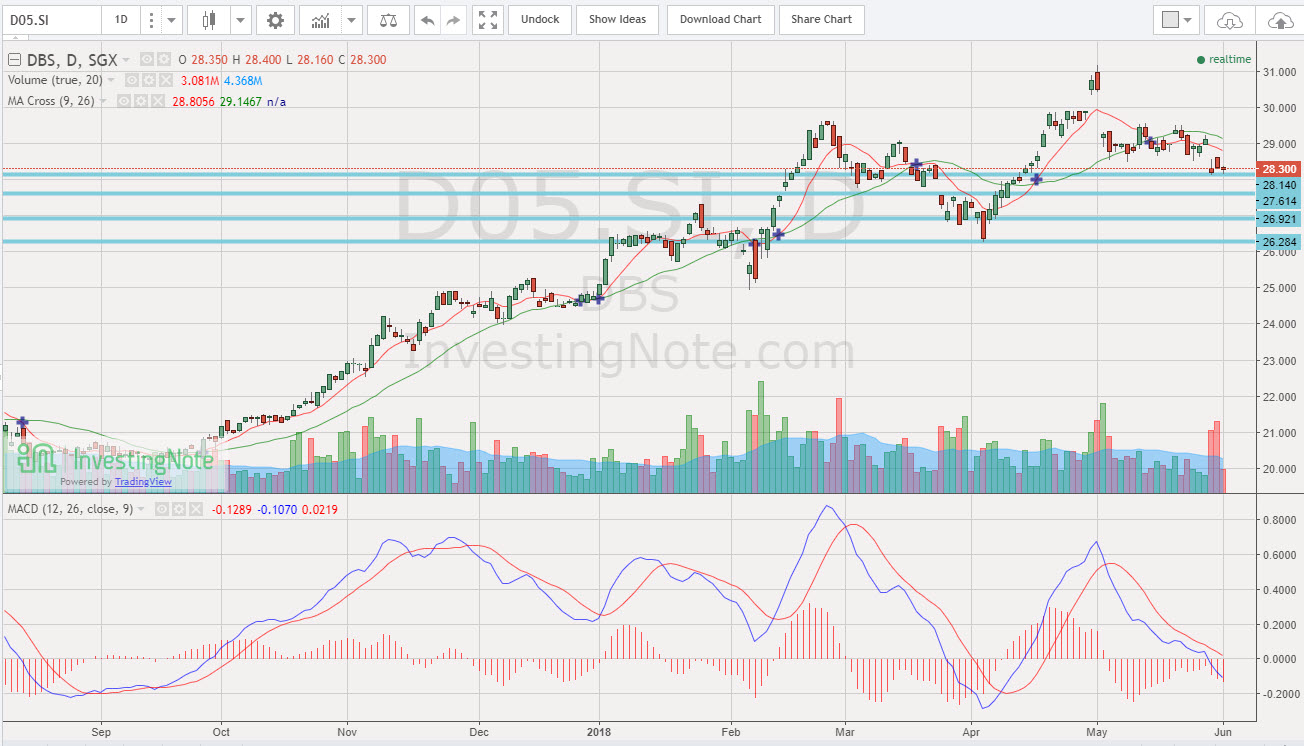Click the 28.140 price level label
This screenshot has height=746, width=1304.
[x=1280, y=186]
